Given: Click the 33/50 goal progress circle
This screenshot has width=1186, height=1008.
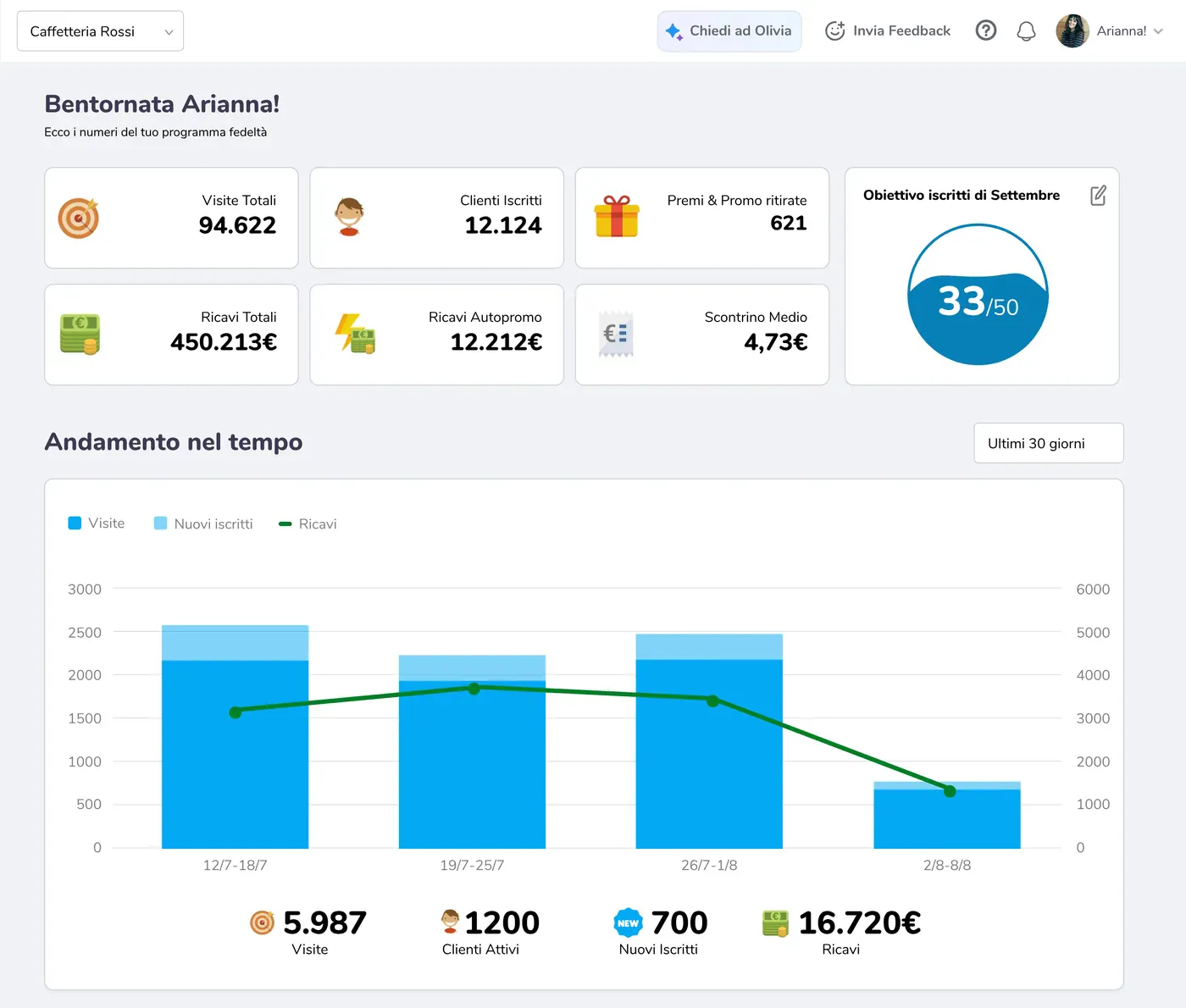Looking at the screenshot, I should [x=978, y=294].
